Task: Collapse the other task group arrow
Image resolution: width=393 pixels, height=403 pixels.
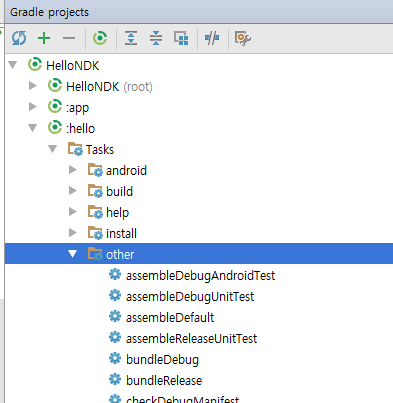Action: click(x=73, y=254)
